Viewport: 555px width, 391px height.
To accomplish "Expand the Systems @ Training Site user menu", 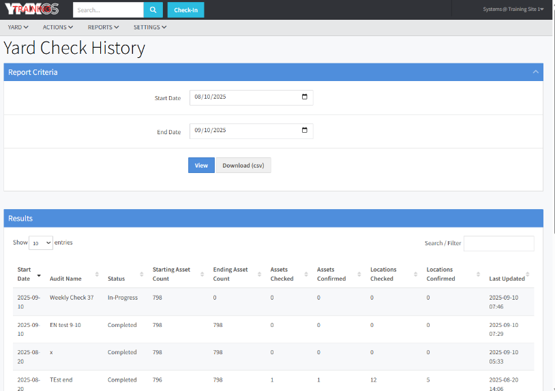I will click(513, 9).
